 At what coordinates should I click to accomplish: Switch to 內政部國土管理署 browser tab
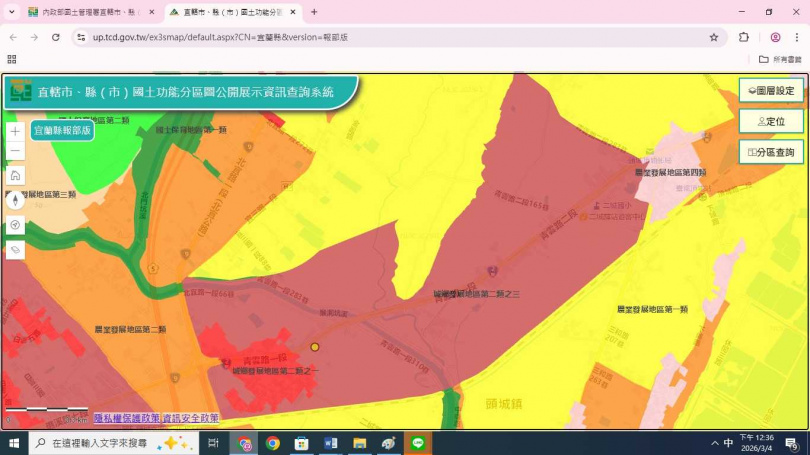click(85, 12)
